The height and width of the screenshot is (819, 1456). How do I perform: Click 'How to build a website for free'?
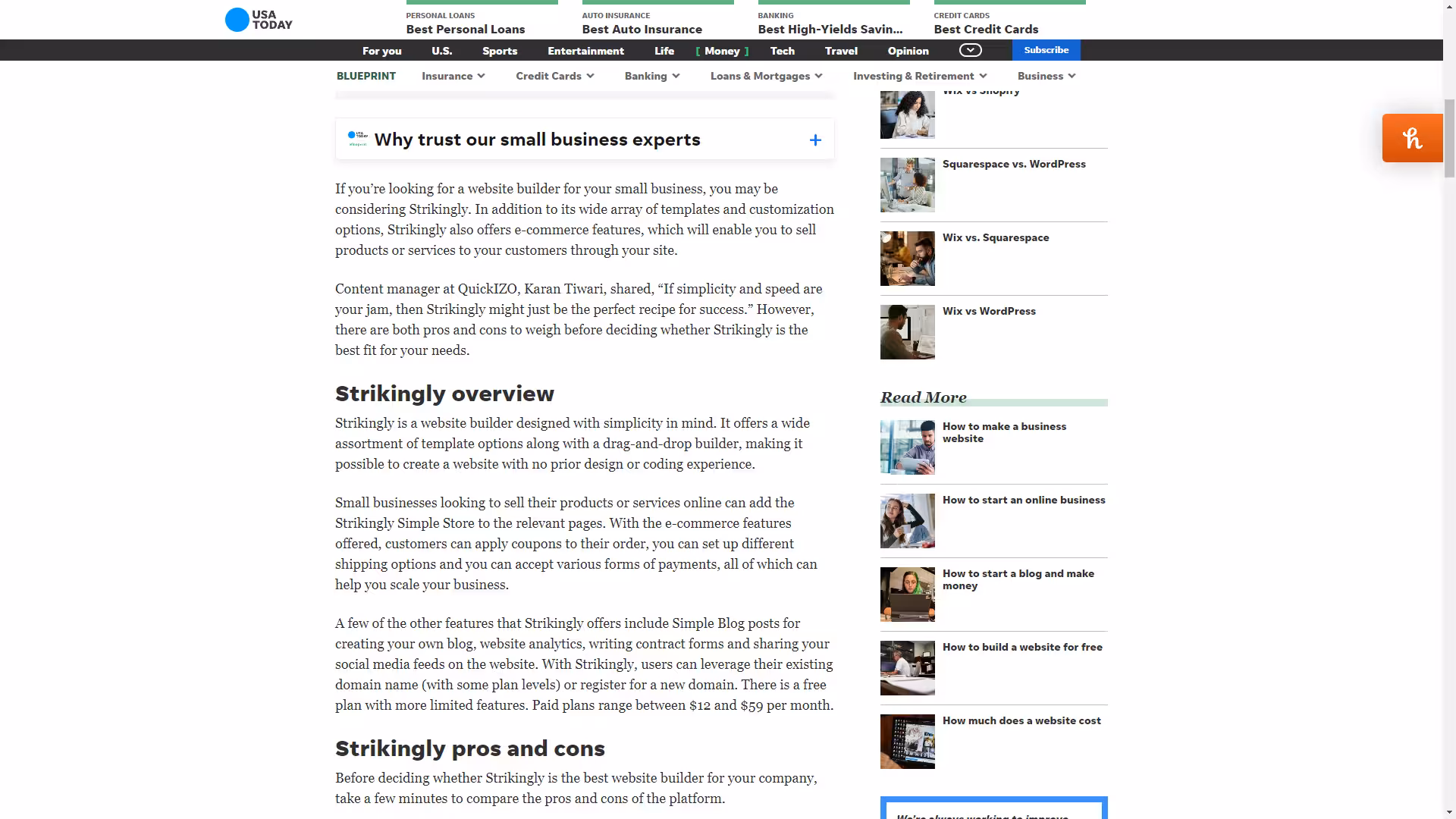click(1022, 647)
